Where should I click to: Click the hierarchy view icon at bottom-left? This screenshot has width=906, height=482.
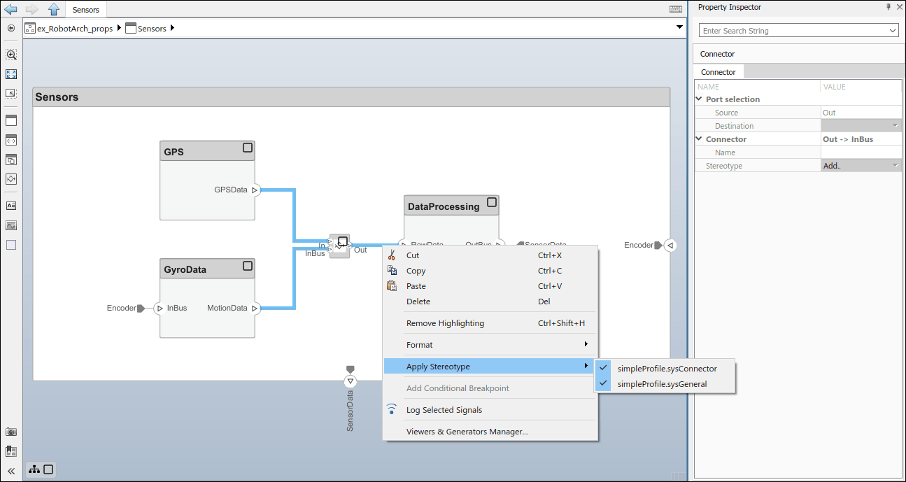pyautogui.click(x=34, y=470)
